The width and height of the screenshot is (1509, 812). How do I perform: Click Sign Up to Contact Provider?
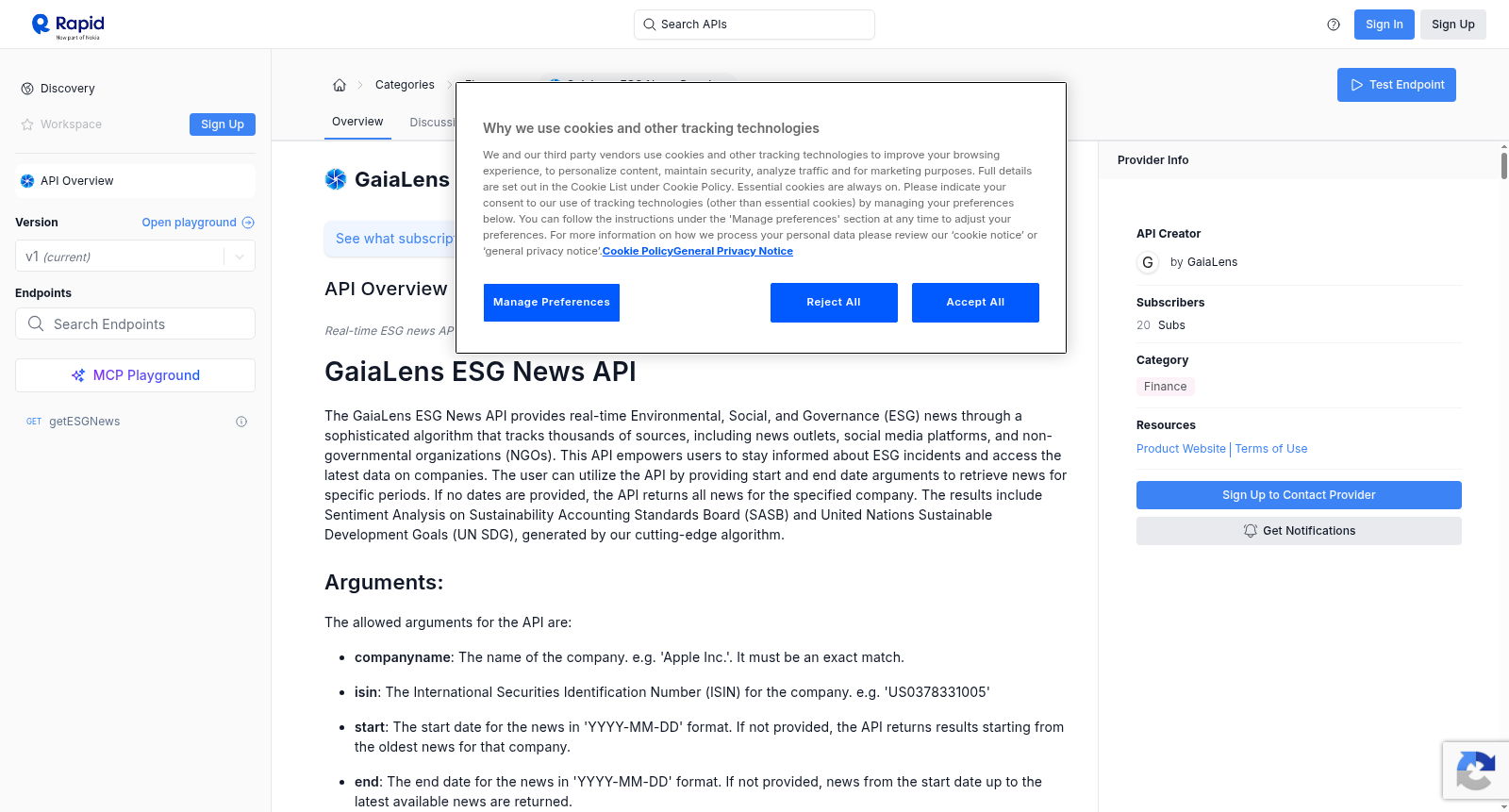click(1299, 495)
